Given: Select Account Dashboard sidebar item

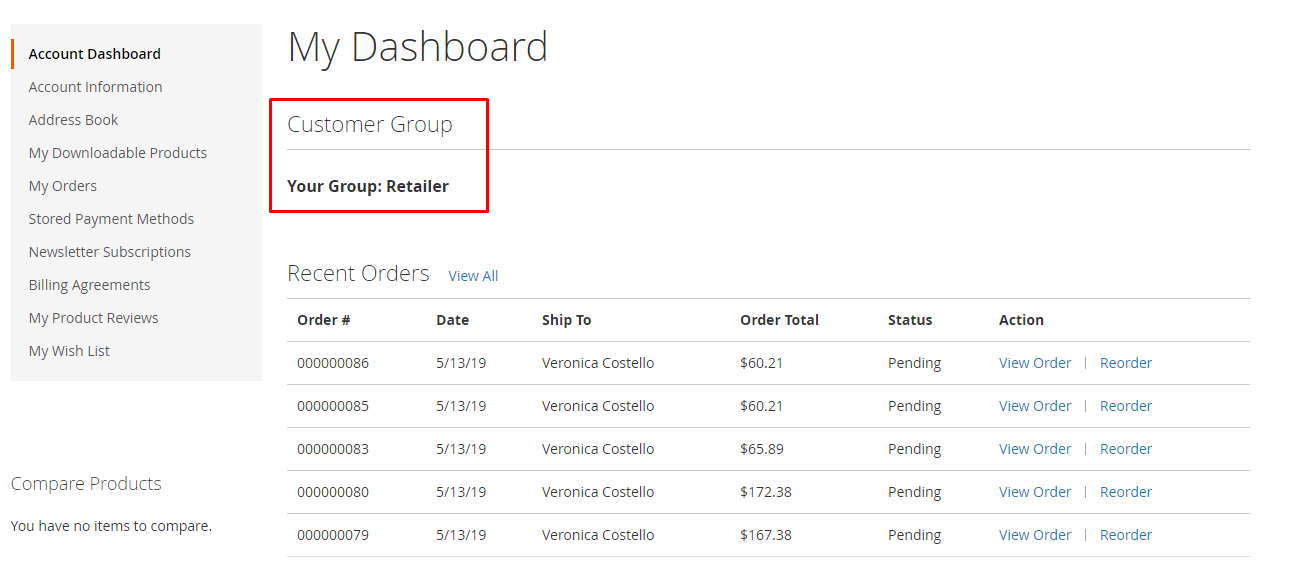Looking at the screenshot, I should pyautogui.click(x=94, y=54).
